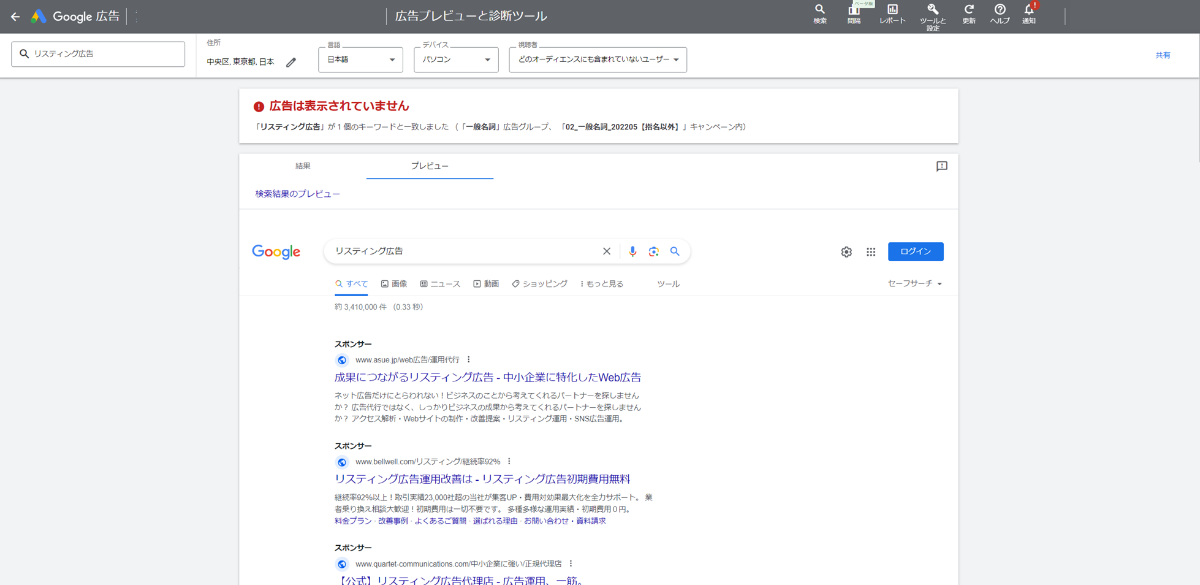Click the three-dot menu next to quartet-communications.com
Image resolution: width=1200 pixels, height=585 pixels.
[570, 563]
